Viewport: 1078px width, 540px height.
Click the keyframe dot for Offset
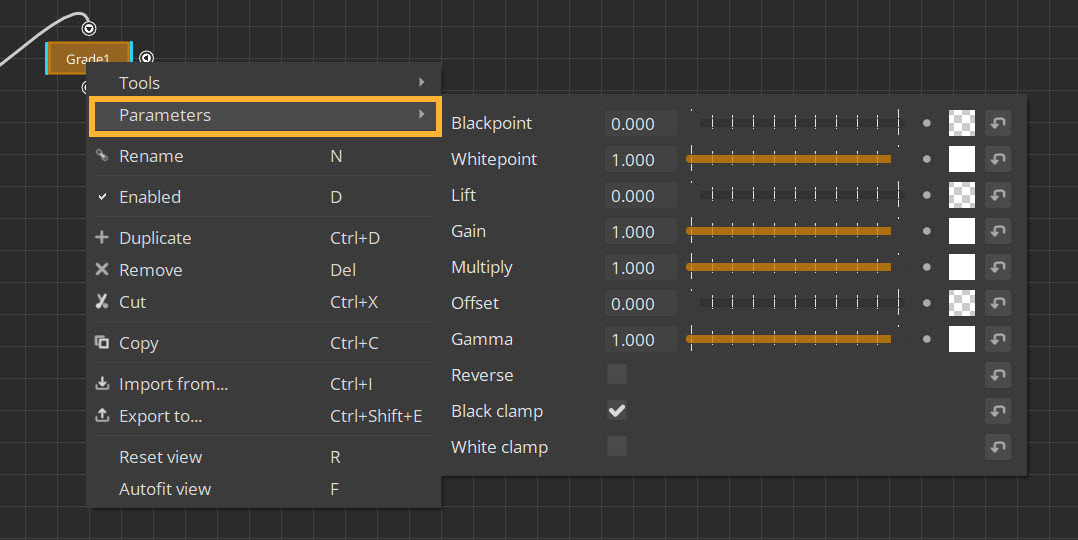point(927,303)
